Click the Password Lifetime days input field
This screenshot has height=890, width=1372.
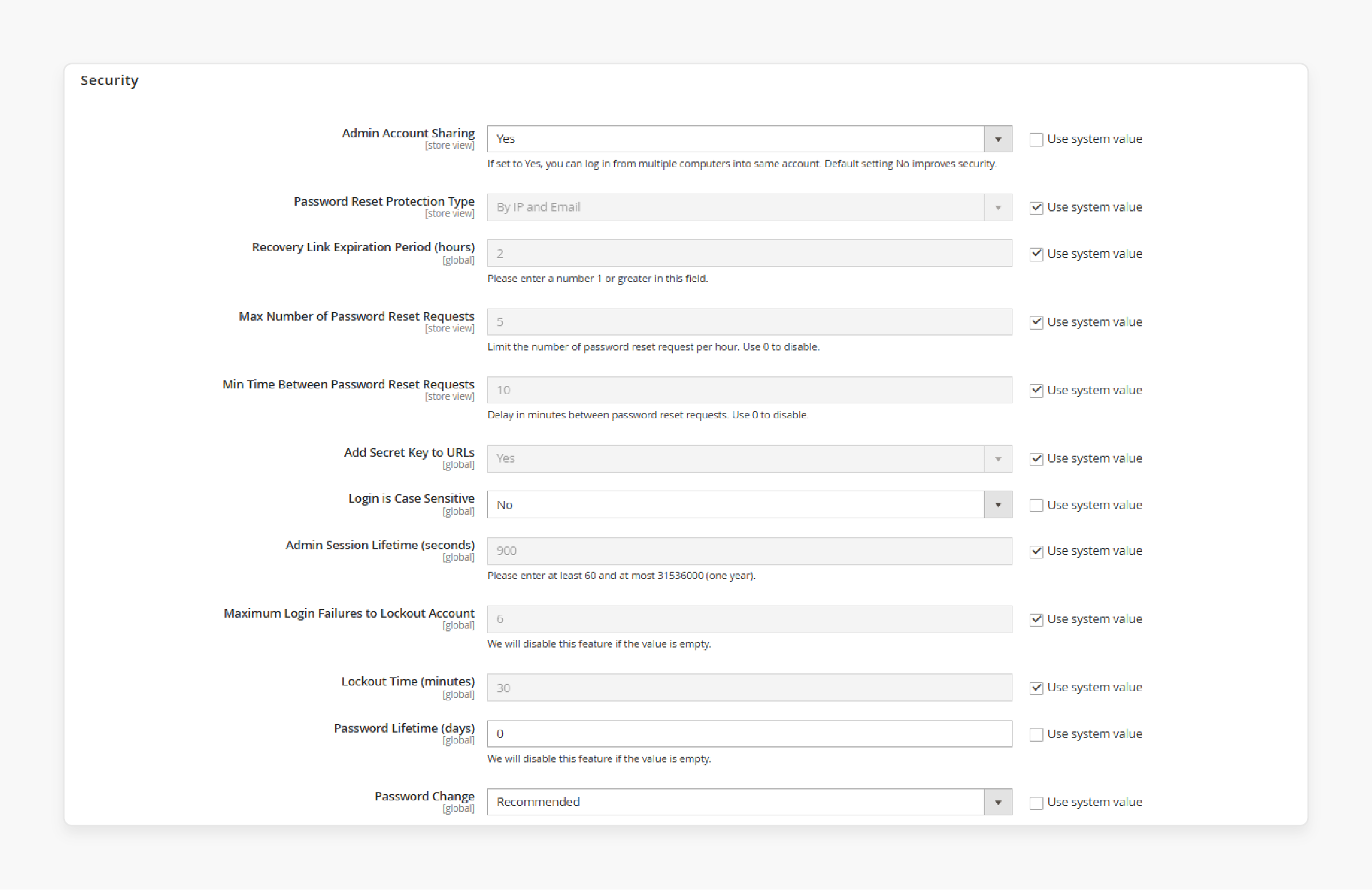tap(749, 733)
